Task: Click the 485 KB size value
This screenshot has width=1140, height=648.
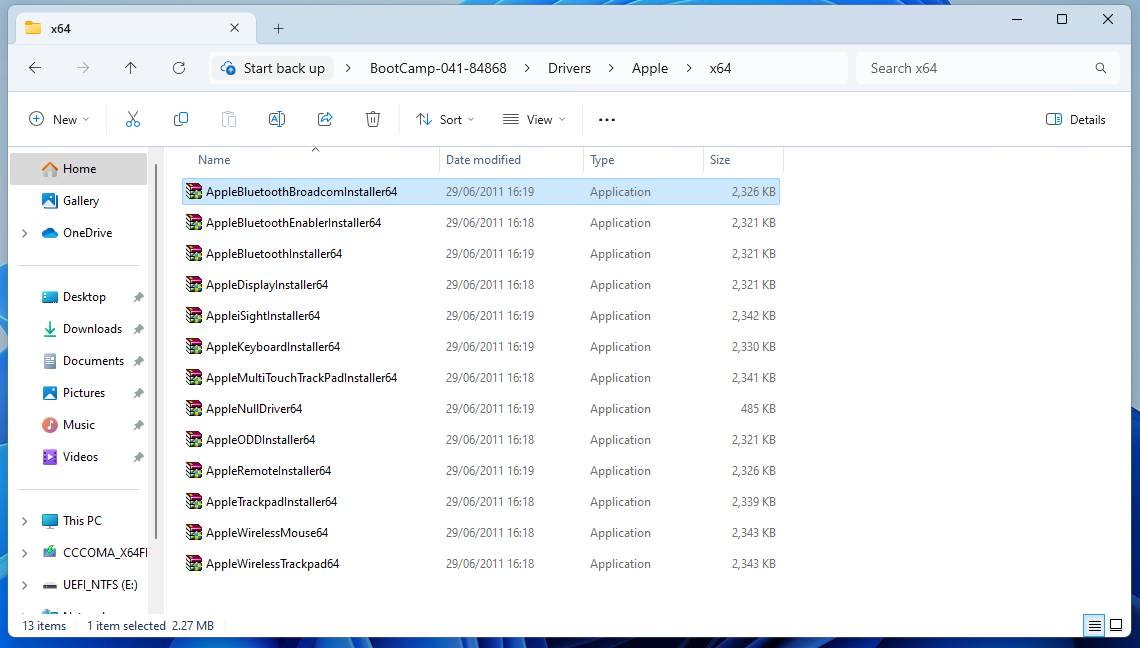Action: [758, 409]
